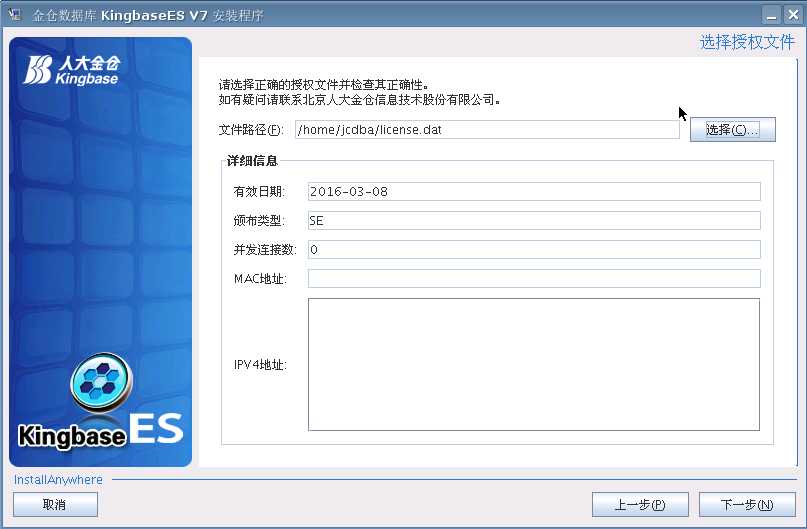Click the InstallAnywhere label

[58, 480]
